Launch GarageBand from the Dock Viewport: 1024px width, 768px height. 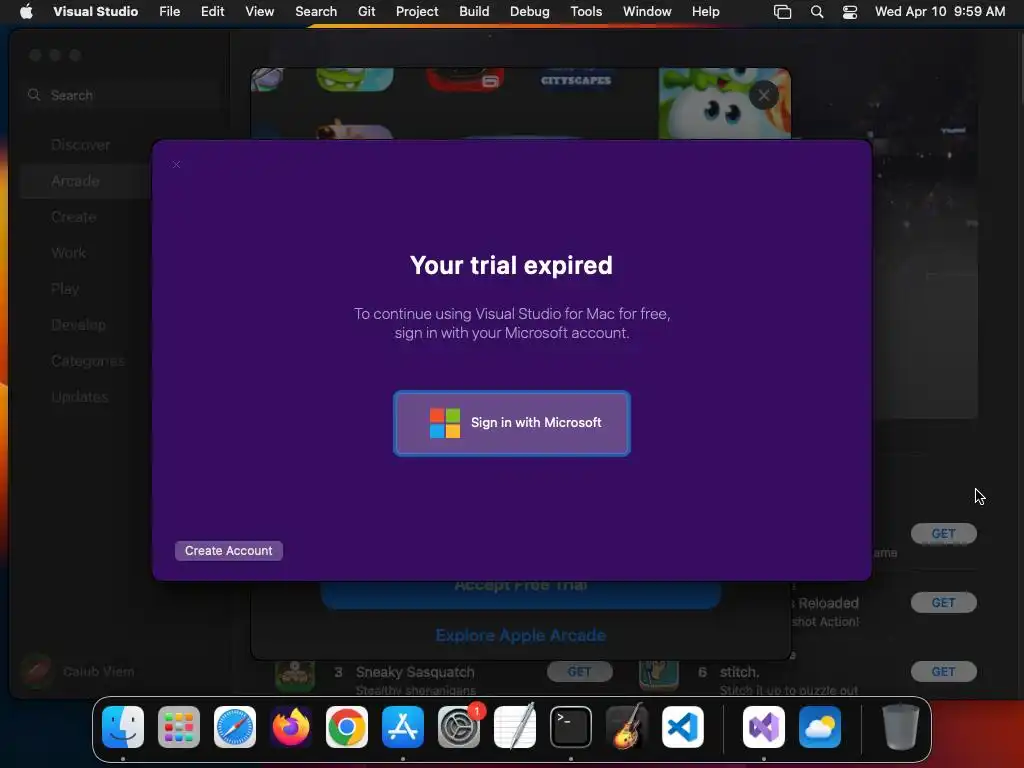pos(627,727)
